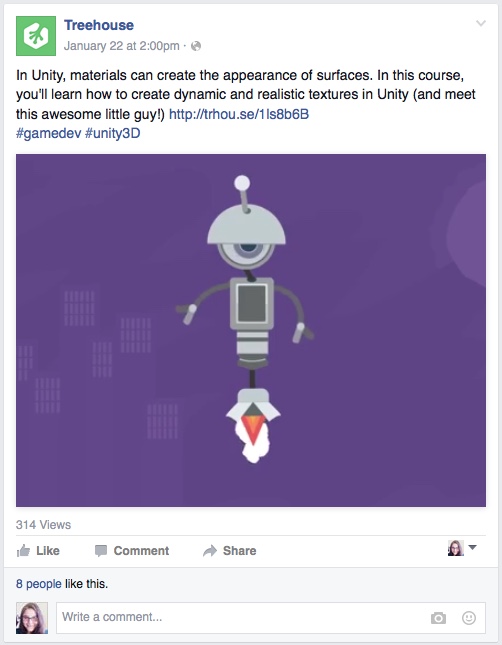Click the Comment button label
Viewport: 502px width, 645px height.
point(141,550)
